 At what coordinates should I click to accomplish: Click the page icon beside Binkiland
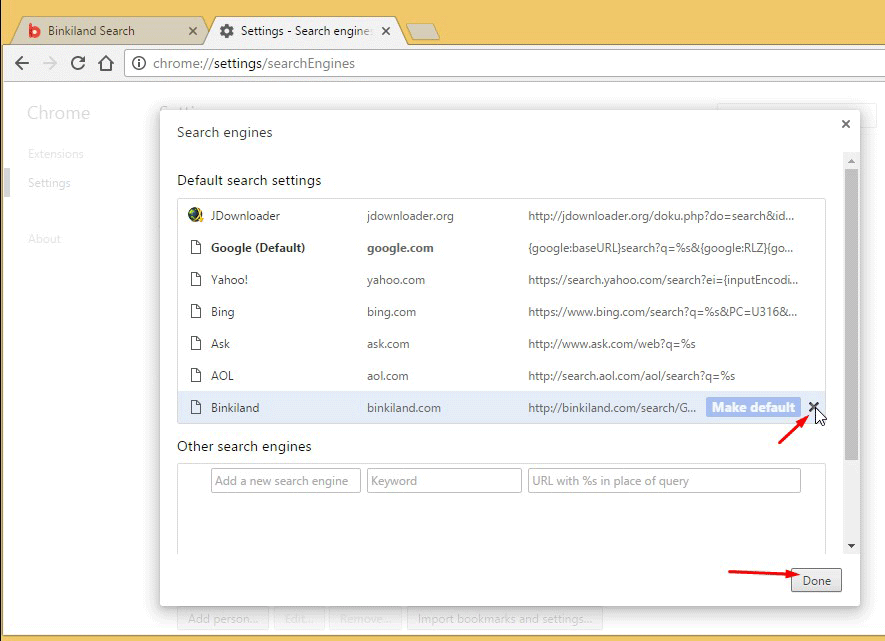196,407
